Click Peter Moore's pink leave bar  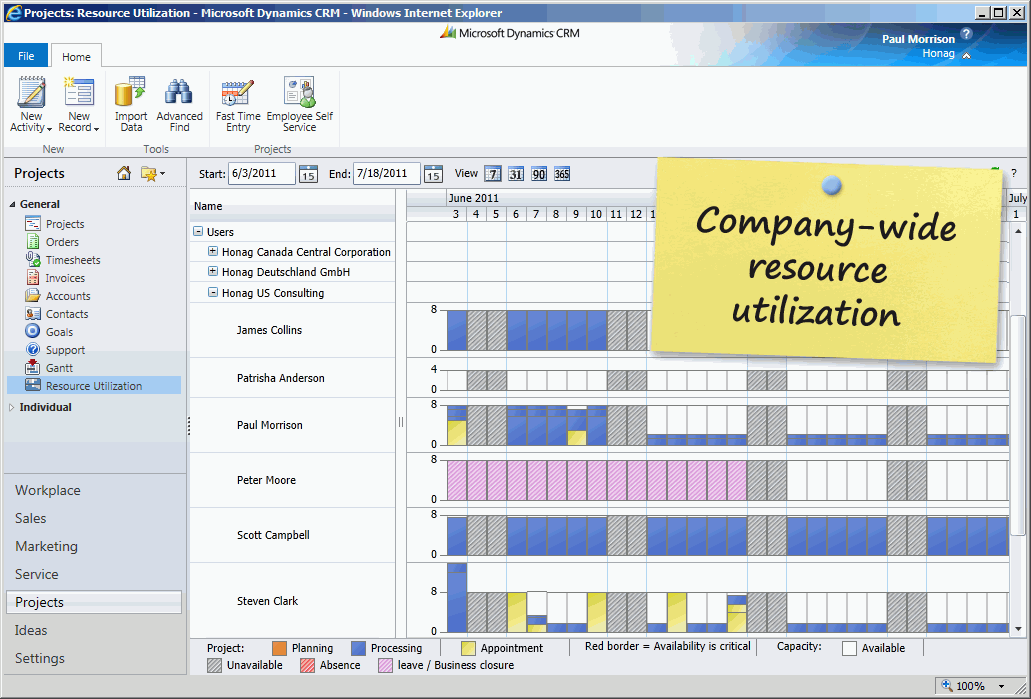click(x=596, y=480)
